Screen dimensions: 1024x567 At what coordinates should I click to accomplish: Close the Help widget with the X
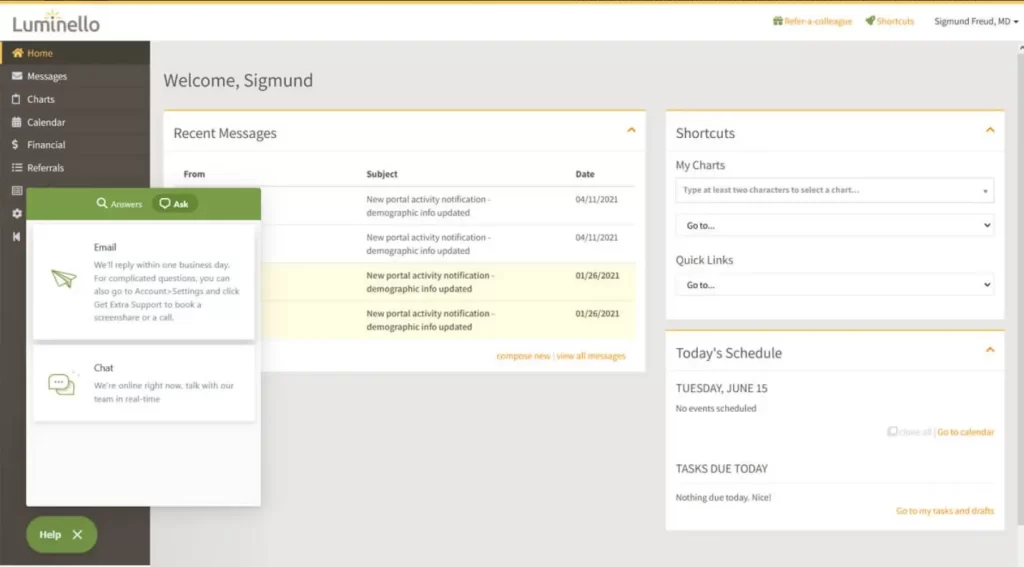pyautogui.click(x=78, y=534)
